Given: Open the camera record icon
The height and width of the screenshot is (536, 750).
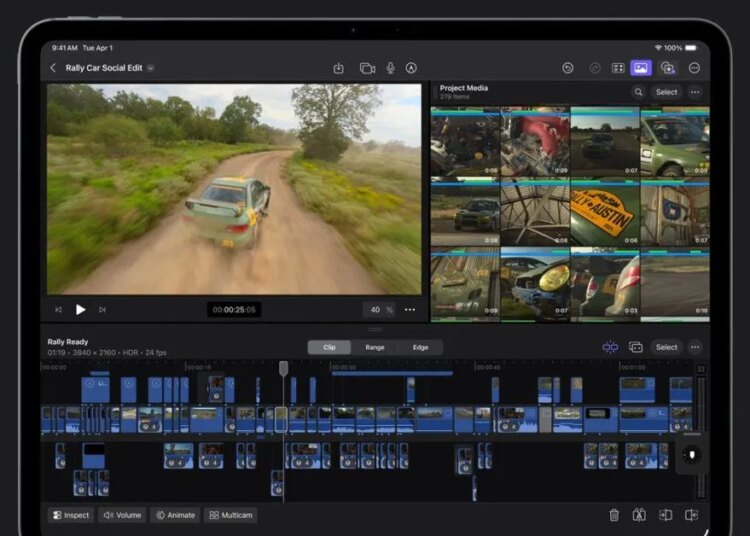Looking at the screenshot, I should (367, 68).
